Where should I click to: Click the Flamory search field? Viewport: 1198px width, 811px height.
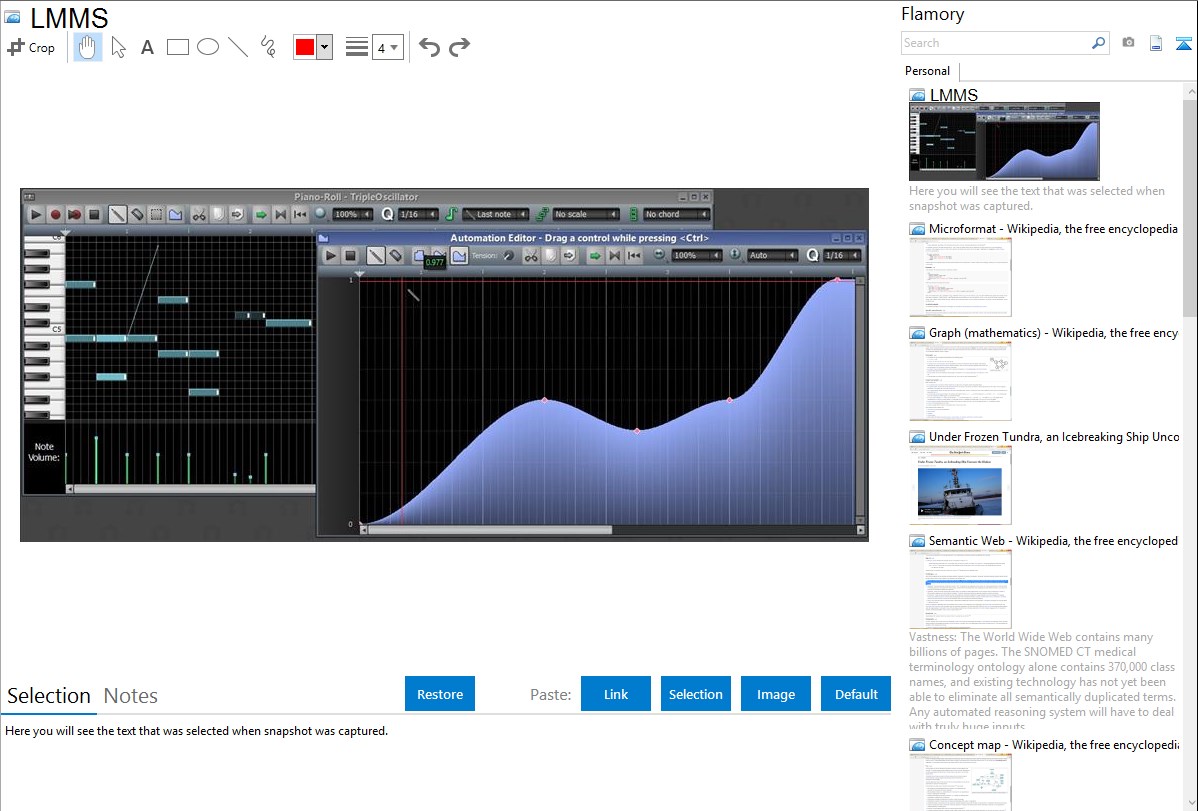[996, 43]
